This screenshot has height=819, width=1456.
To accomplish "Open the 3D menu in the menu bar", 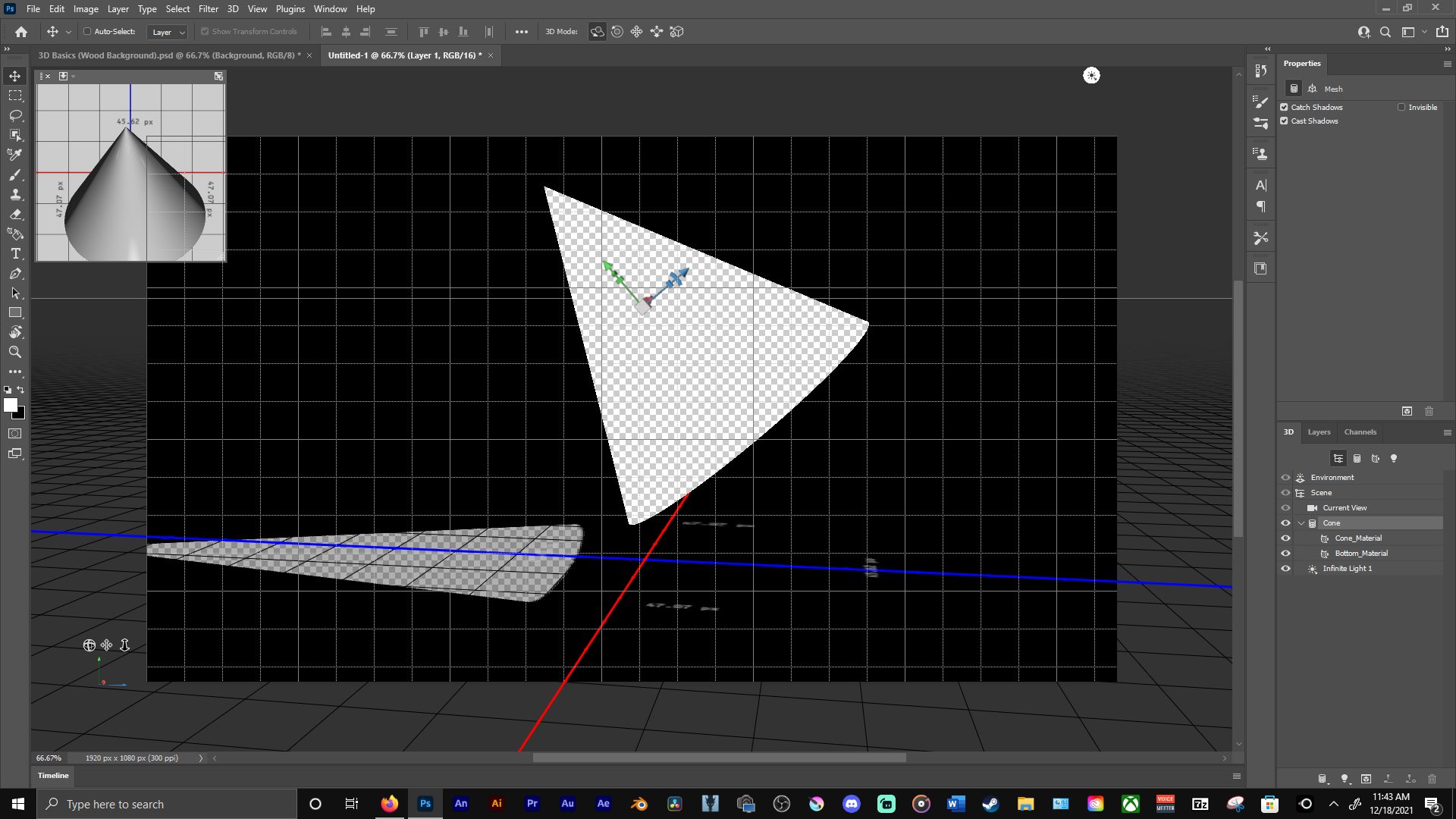I will [x=233, y=8].
